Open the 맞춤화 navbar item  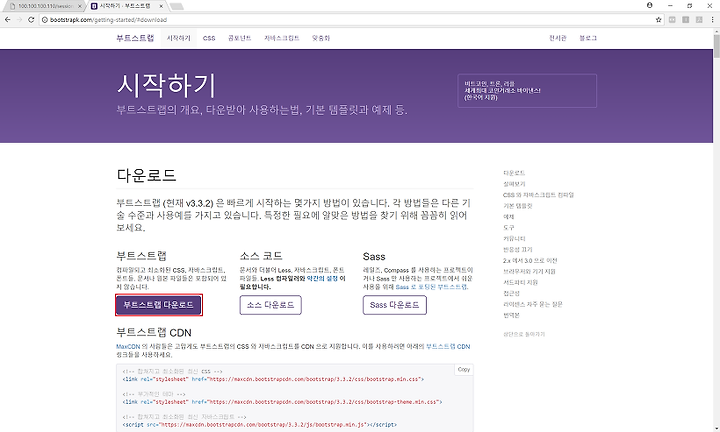click(321, 38)
